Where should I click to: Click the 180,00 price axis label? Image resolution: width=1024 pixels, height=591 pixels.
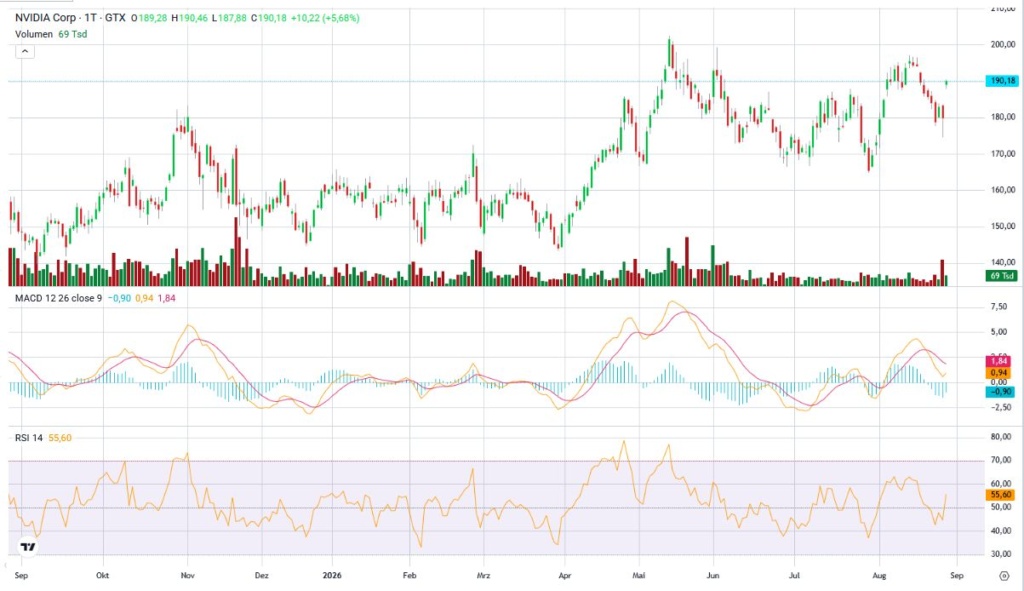point(1003,117)
